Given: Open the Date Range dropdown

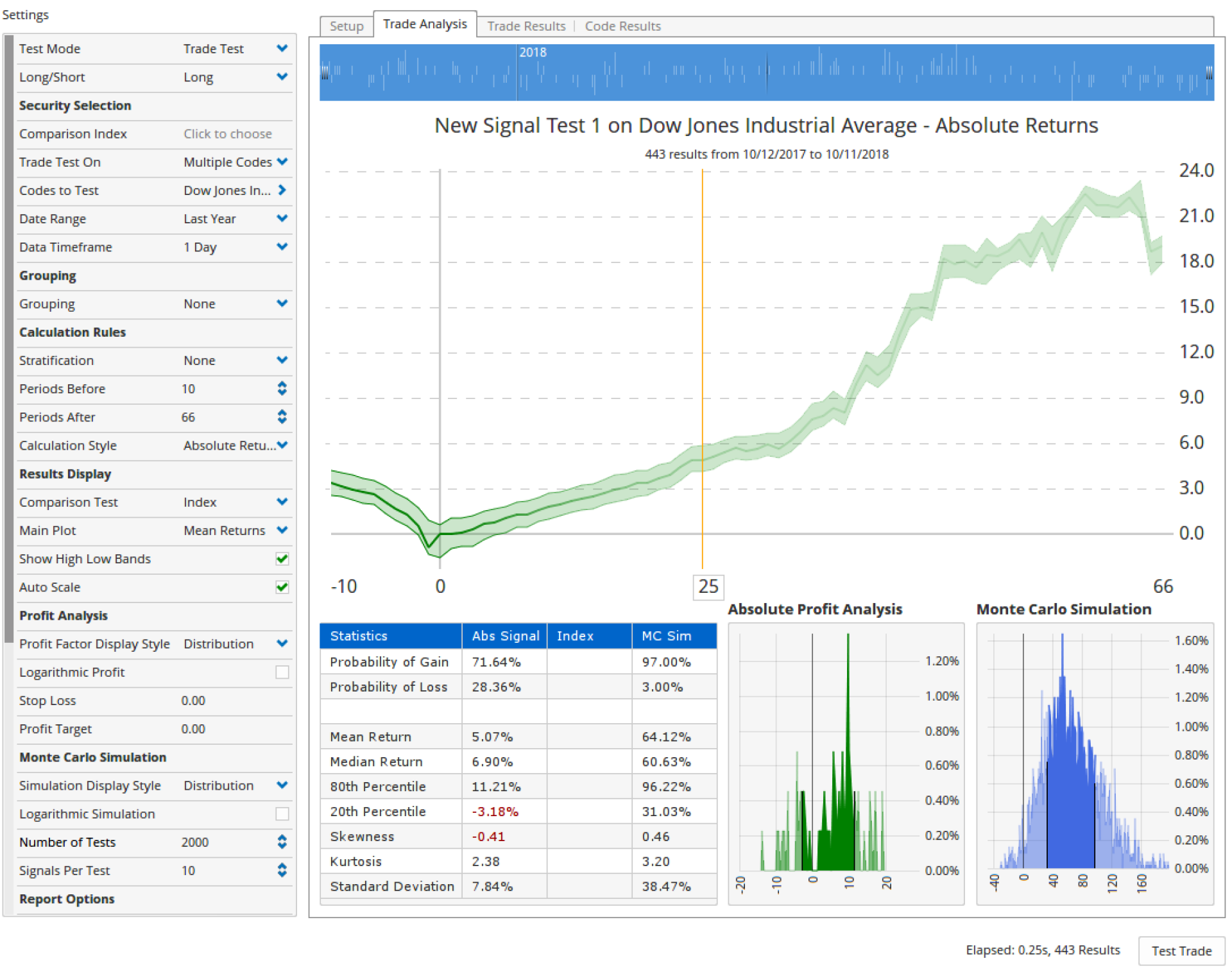Looking at the screenshot, I should point(282,218).
